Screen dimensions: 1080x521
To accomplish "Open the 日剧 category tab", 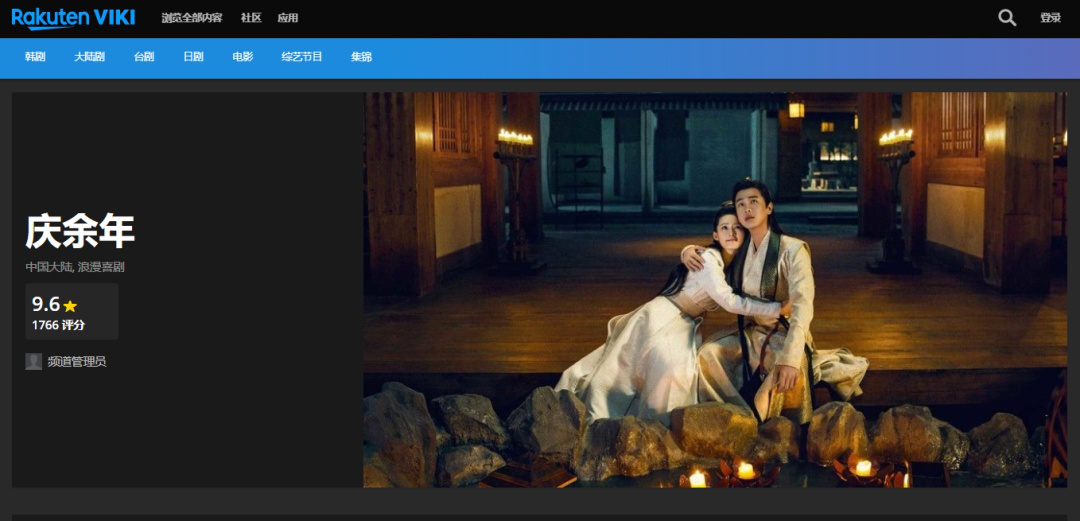I will tap(193, 57).
